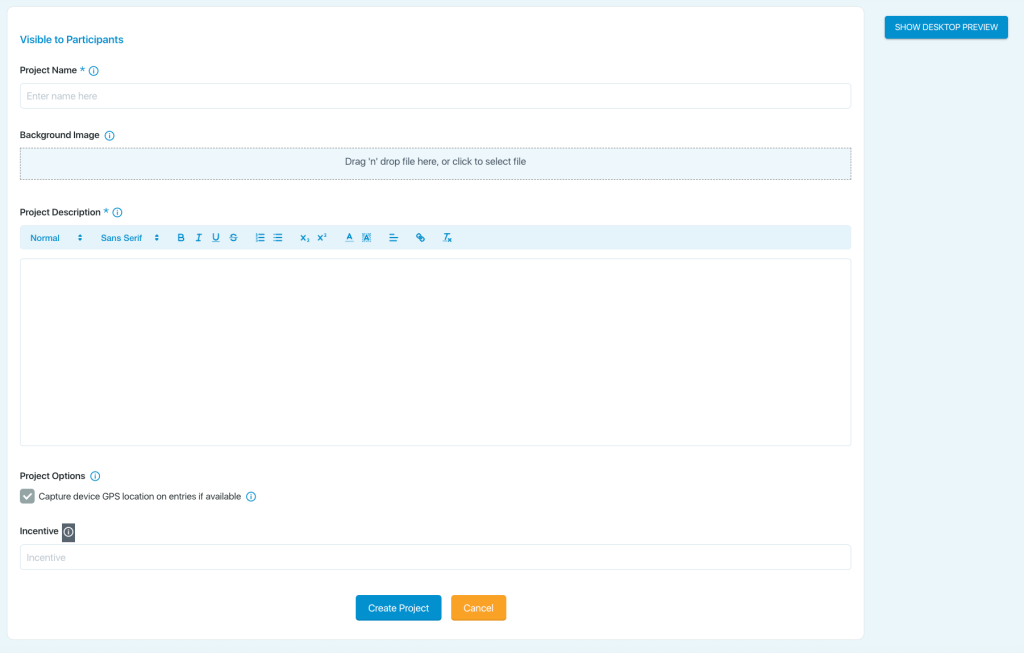Viewport: 1024px width, 653px height.
Task: Uncheck Capture device GPS location checkbox
Action: click(27, 496)
